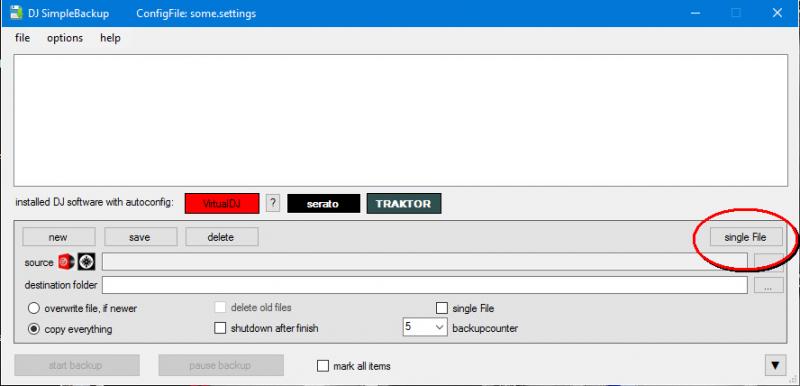
Task: Click the black serato autoconfig button
Action: click(x=323, y=203)
